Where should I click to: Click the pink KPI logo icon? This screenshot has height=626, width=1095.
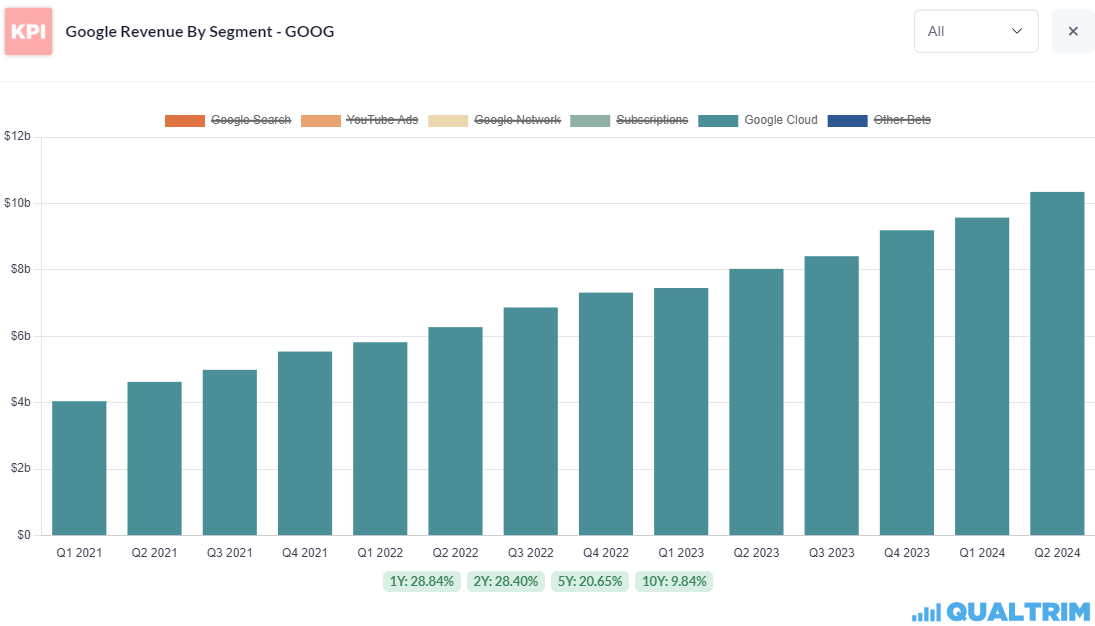(29, 31)
